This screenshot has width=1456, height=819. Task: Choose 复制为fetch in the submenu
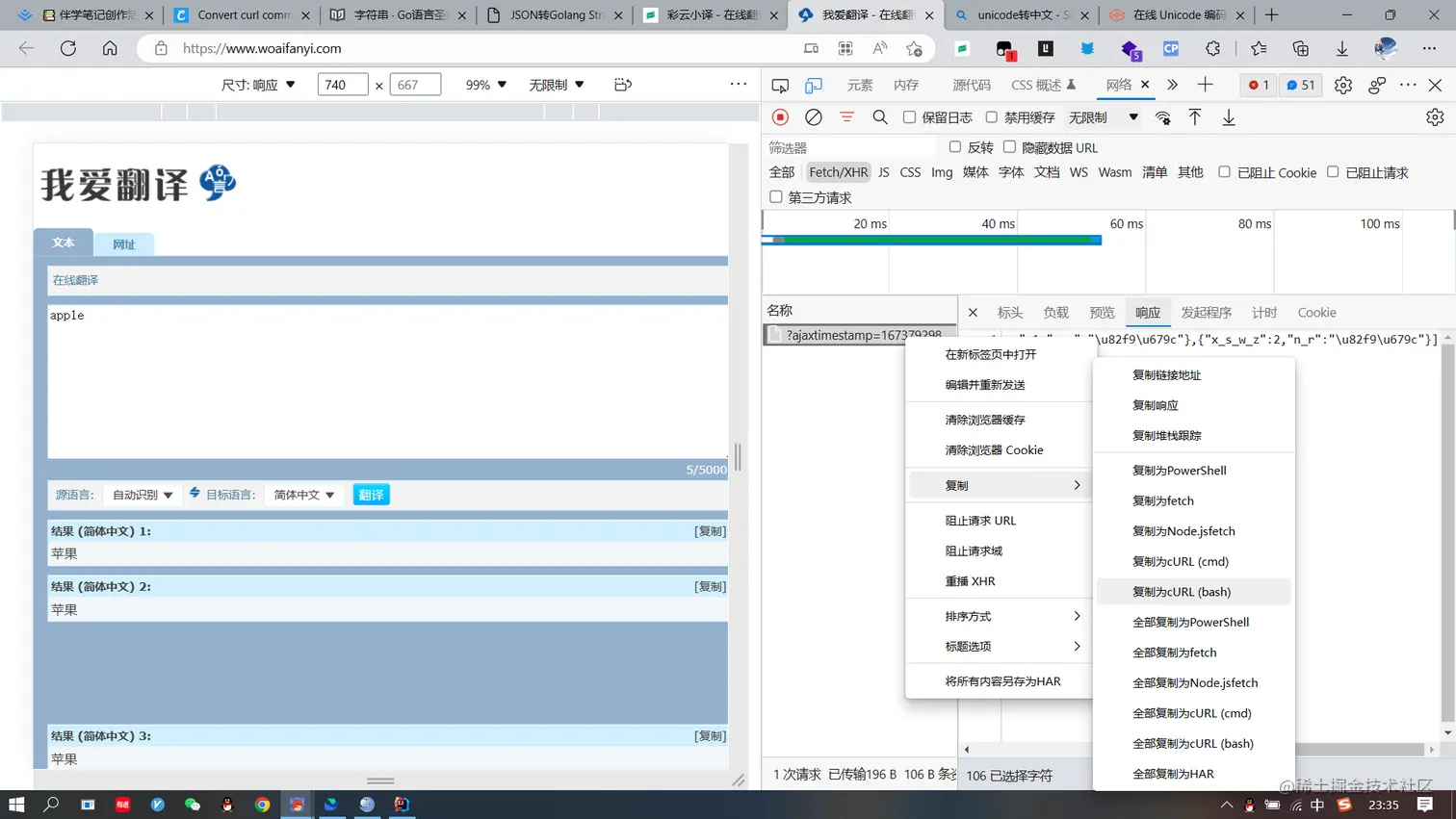click(x=1193, y=500)
